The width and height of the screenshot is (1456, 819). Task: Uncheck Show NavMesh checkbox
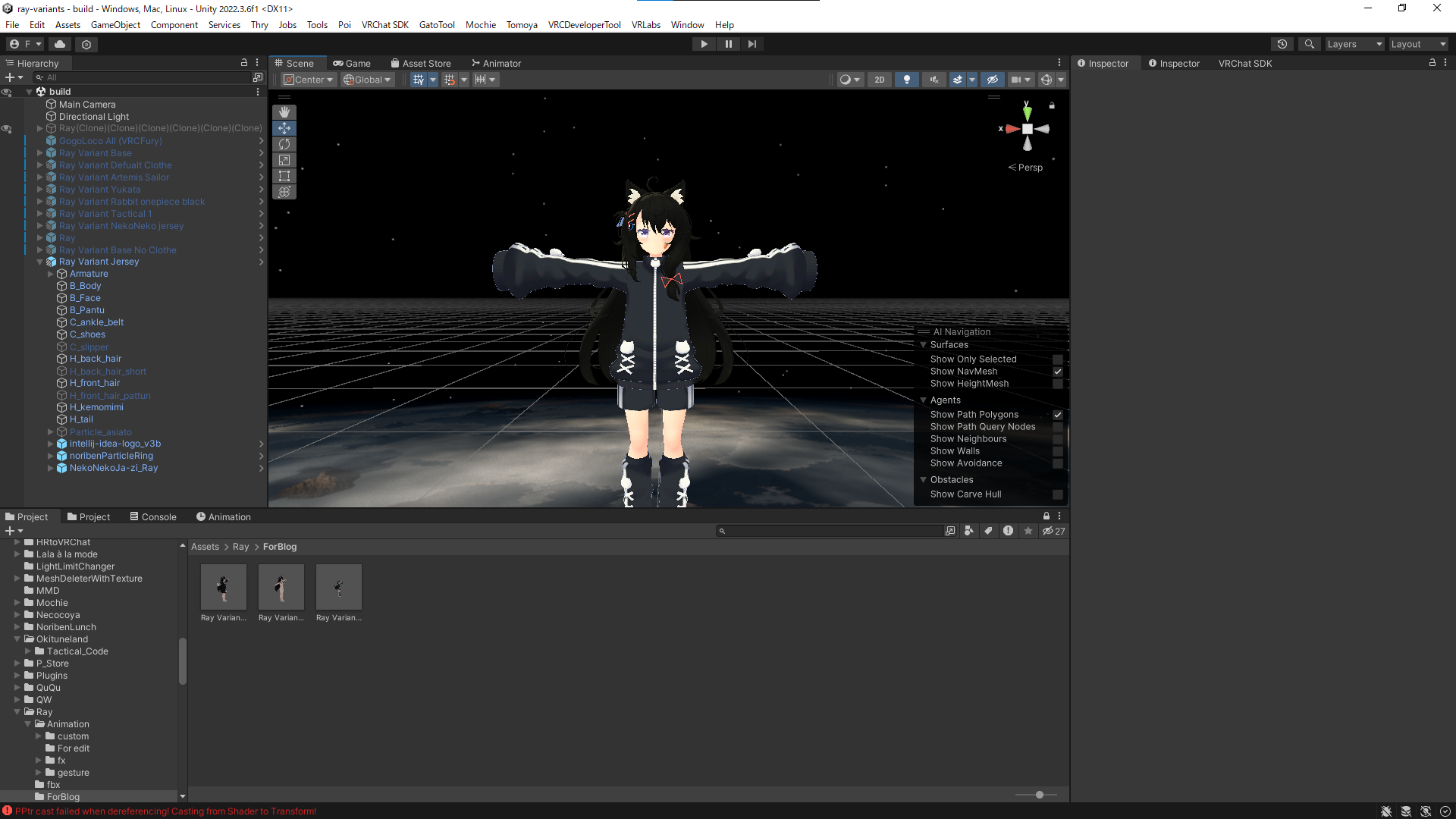tap(1057, 372)
